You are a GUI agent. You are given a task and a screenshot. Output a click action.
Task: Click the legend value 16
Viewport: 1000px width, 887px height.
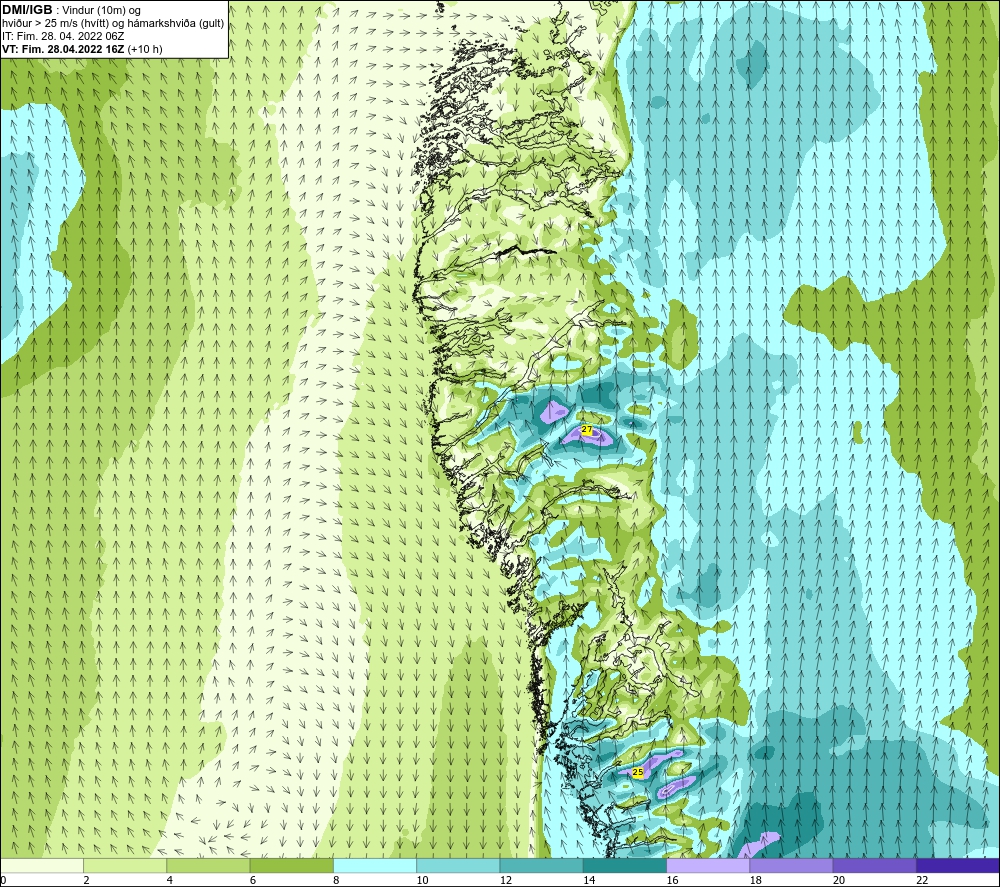pyautogui.click(x=672, y=881)
